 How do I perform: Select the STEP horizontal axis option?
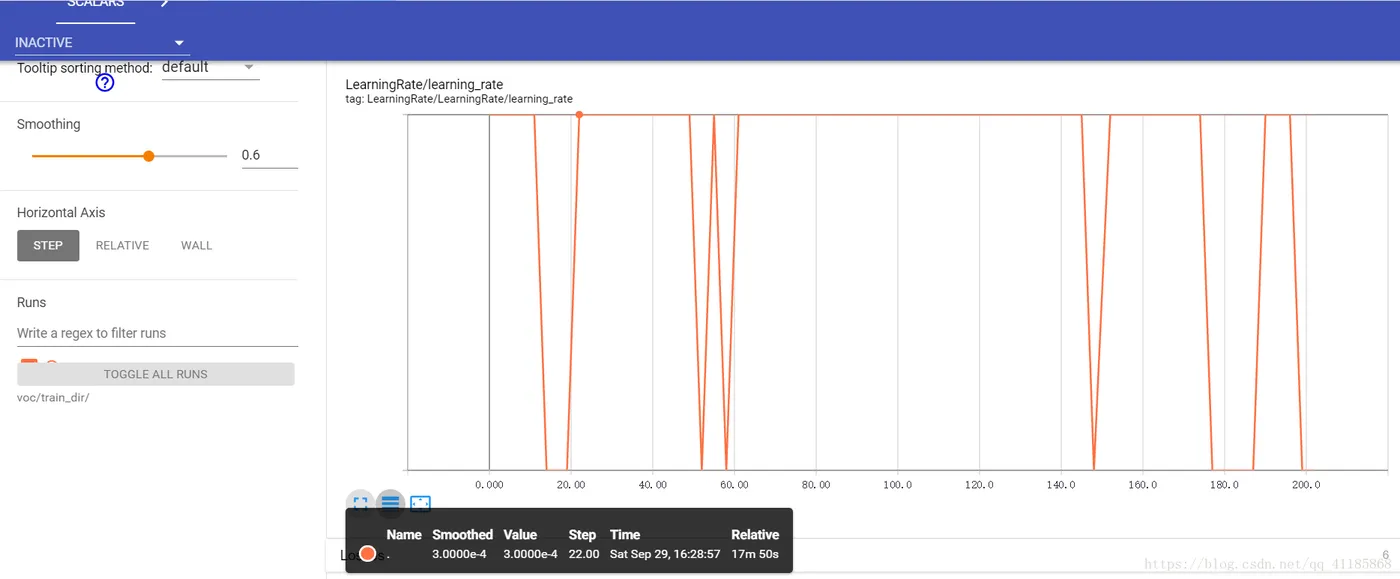(x=48, y=245)
